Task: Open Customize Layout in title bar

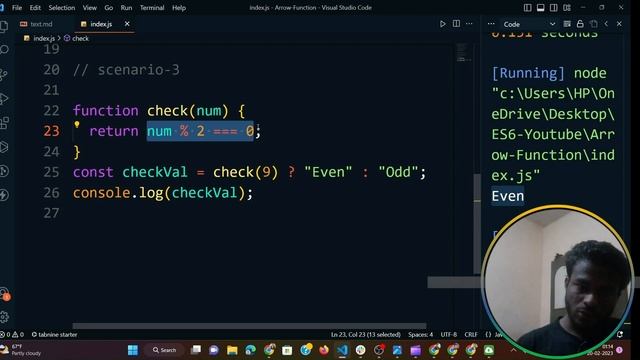Action: 567,8
